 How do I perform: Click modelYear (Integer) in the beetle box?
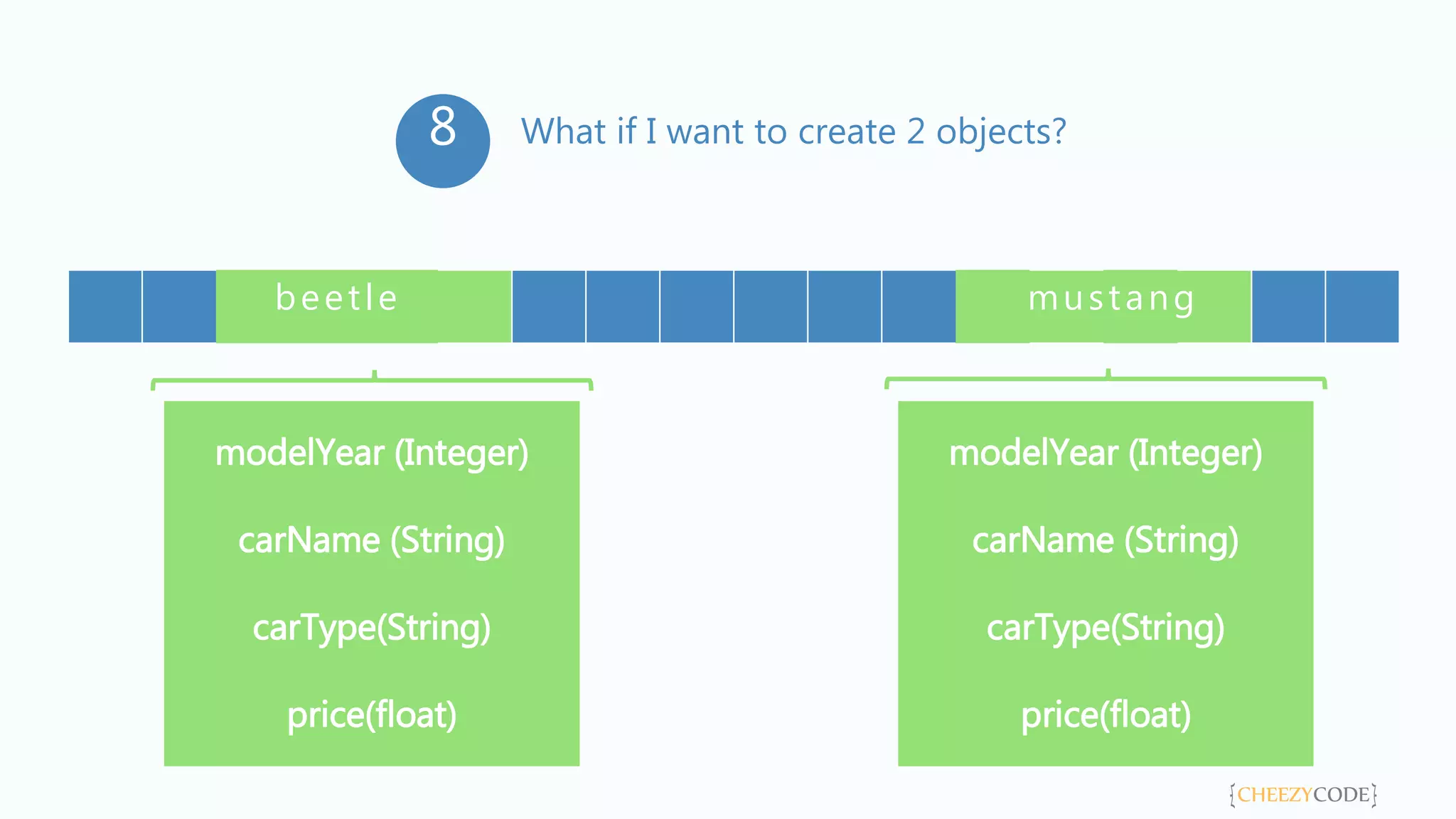click(372, 453)
